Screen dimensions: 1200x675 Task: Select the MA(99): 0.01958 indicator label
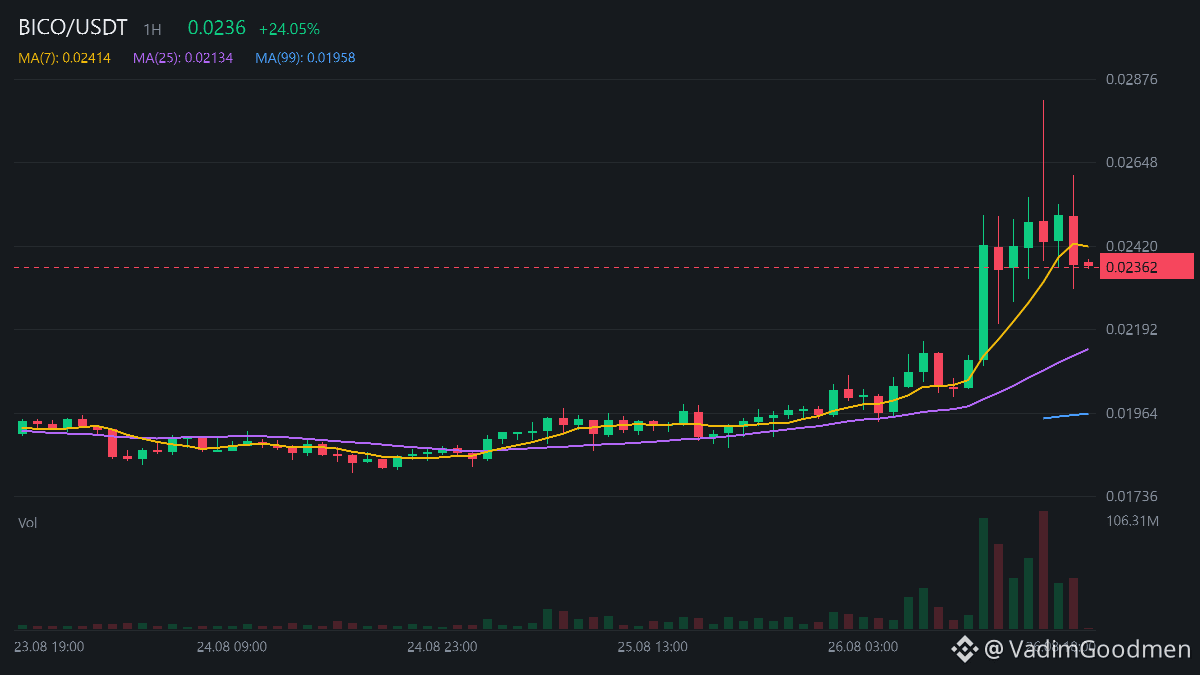[305, 58]
